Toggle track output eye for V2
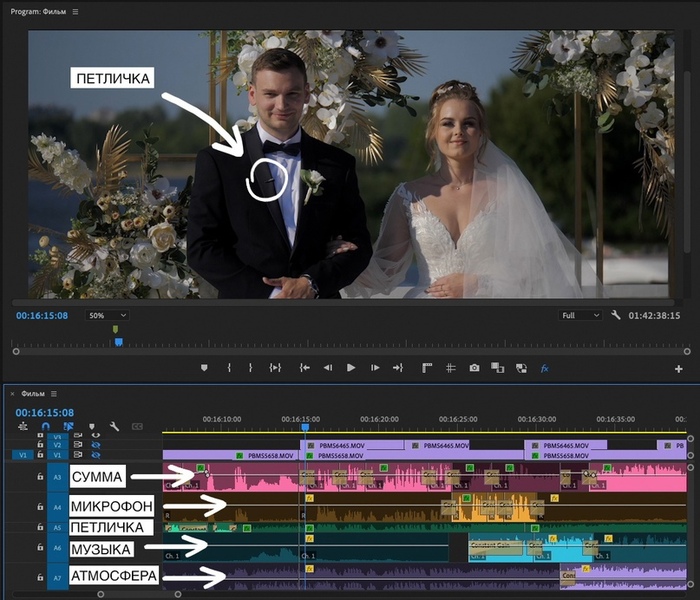The image size is (700, 600). [96, 445]
